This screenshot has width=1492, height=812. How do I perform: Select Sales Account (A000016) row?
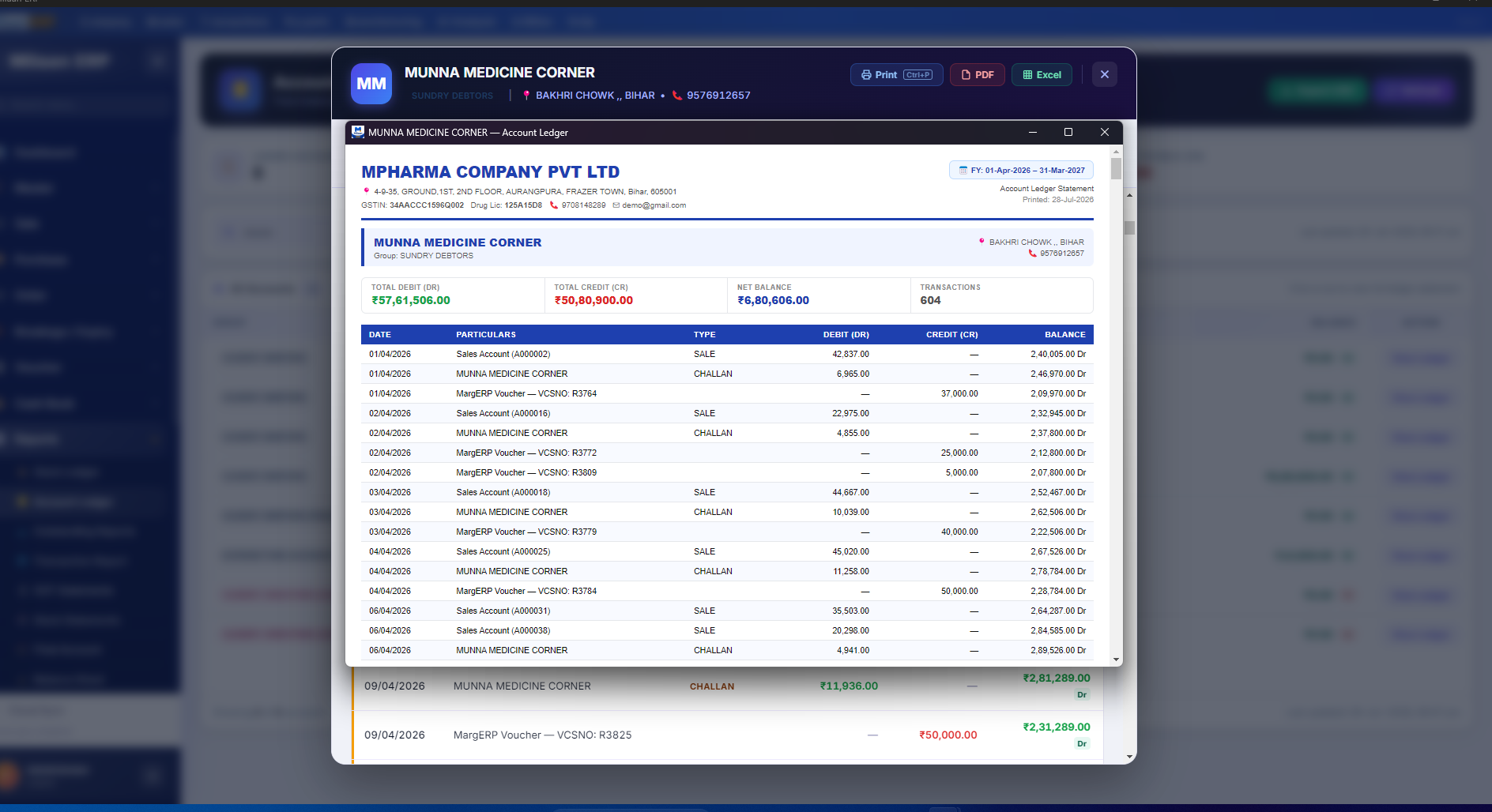(727, 413)
